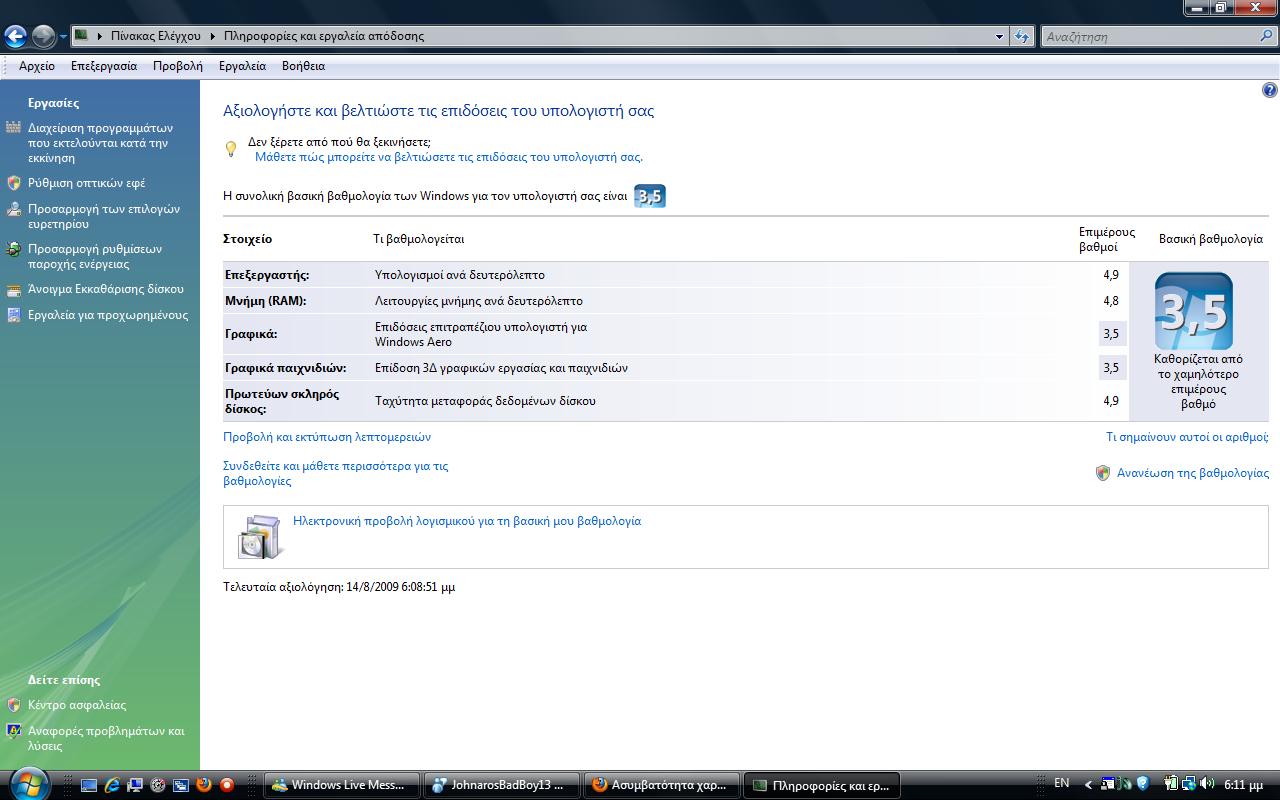This screenshot has height=800, width=1280.
Task: Click inside the Αναζήτηση search field
Action: (1150, 37)
